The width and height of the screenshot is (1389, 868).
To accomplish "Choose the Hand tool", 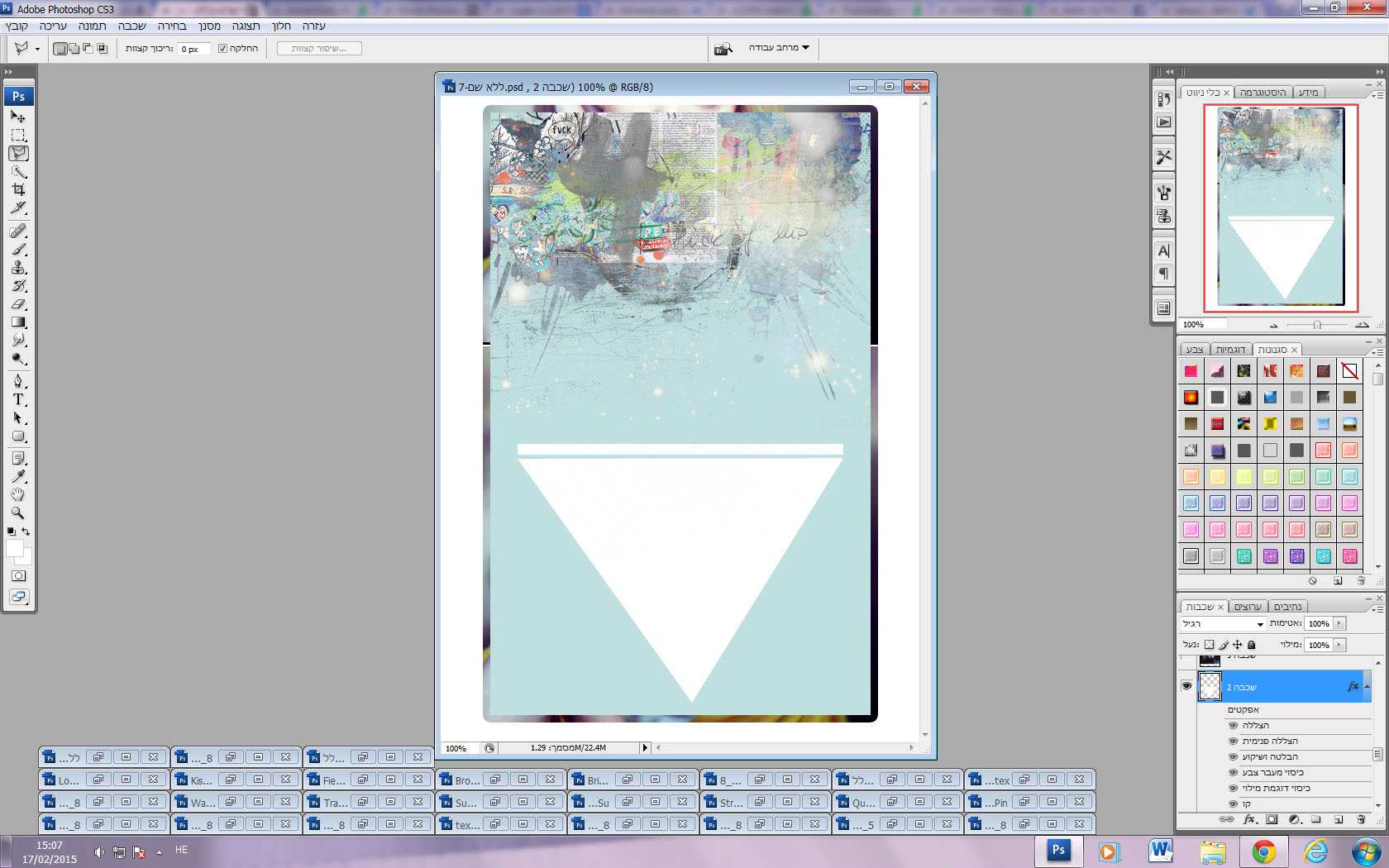I will (x=18, y=494).
